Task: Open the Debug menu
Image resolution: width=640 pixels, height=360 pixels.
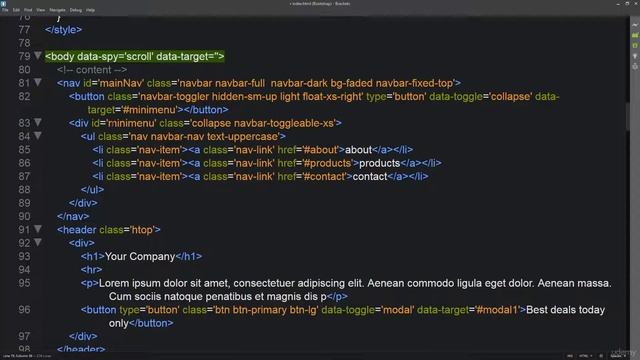Action: pos(76,10)
